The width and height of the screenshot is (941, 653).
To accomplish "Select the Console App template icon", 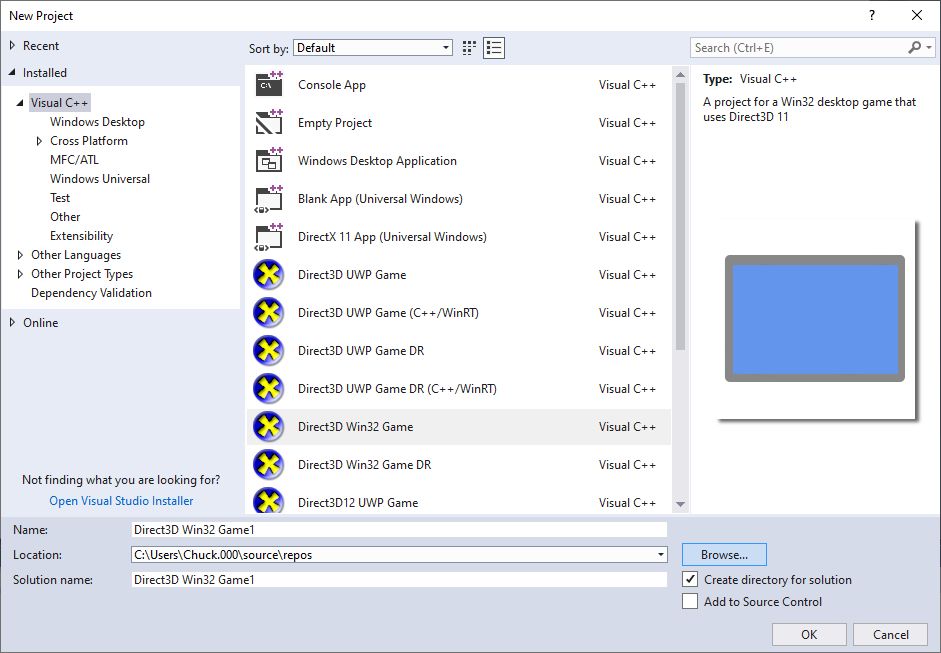I will [x=269, y=84].
